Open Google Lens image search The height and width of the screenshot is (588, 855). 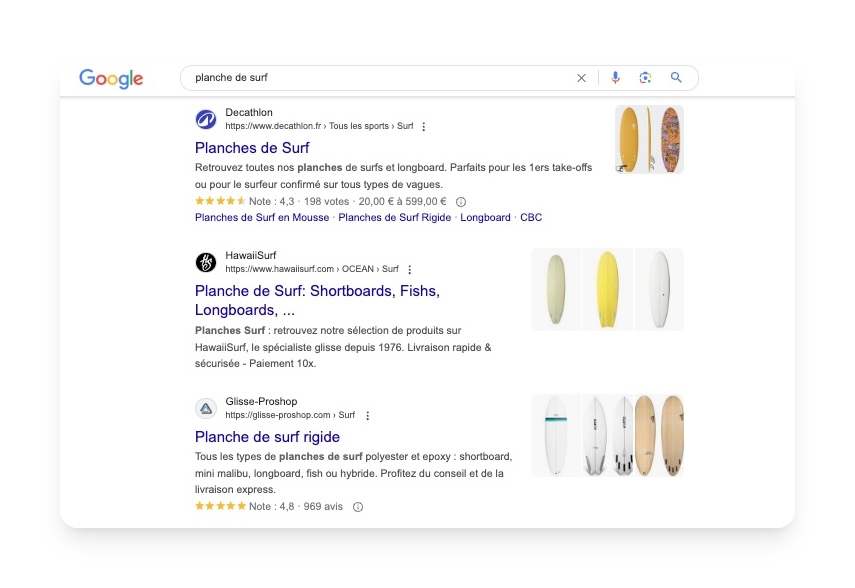(x=645, y=78)
